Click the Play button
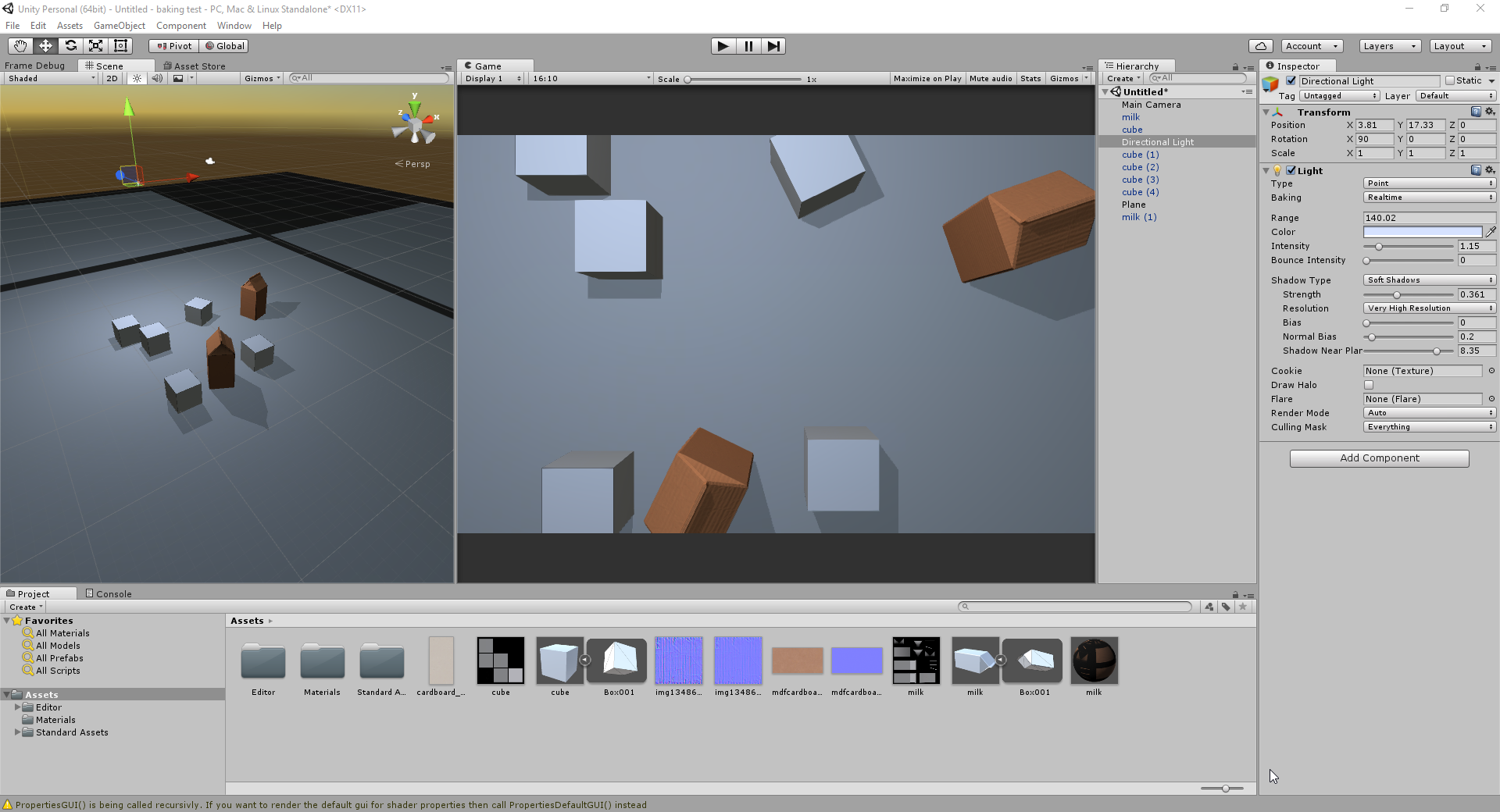 point(723,46)
